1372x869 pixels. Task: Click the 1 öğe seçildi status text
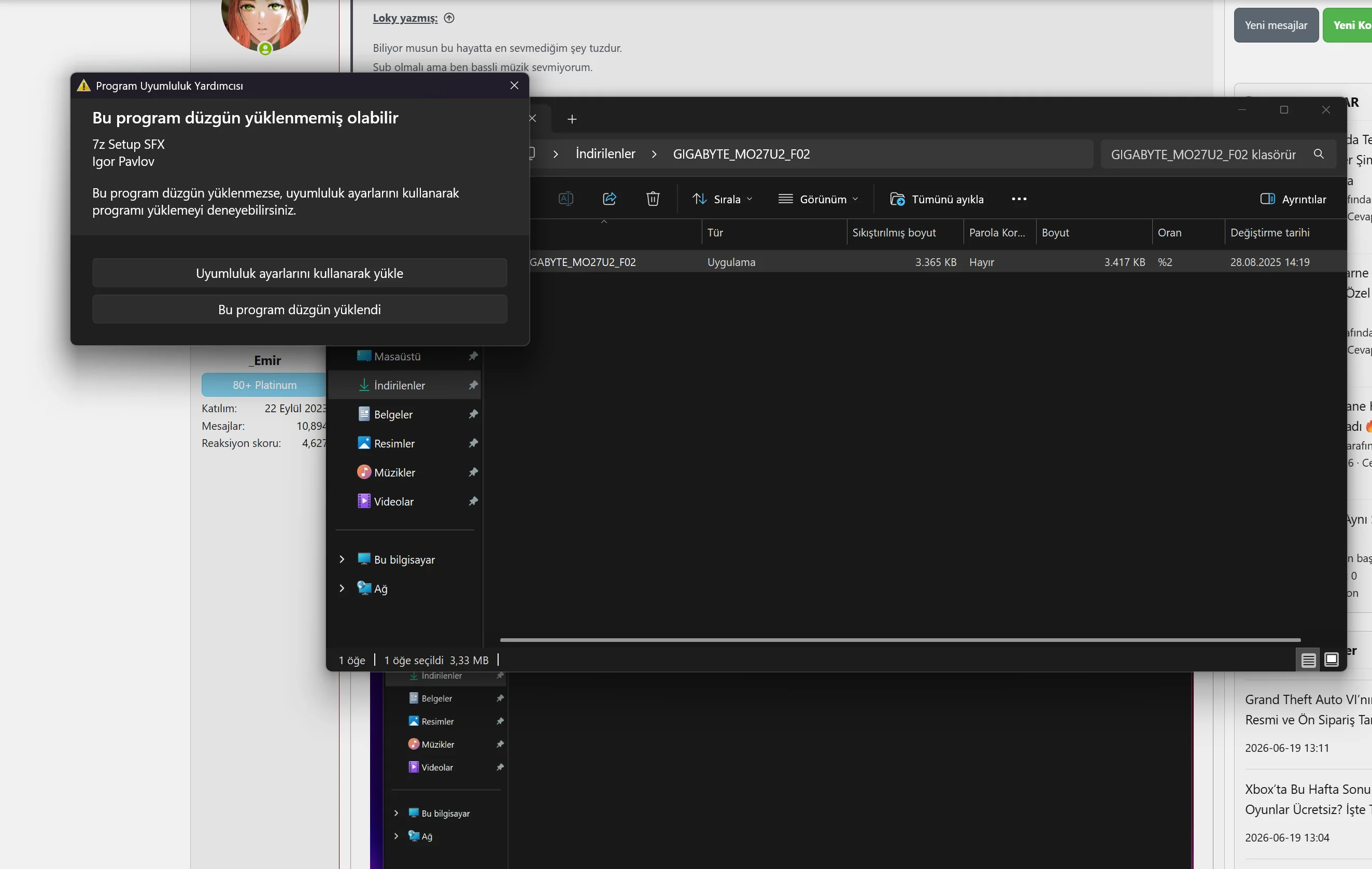[x=414, y=660]
